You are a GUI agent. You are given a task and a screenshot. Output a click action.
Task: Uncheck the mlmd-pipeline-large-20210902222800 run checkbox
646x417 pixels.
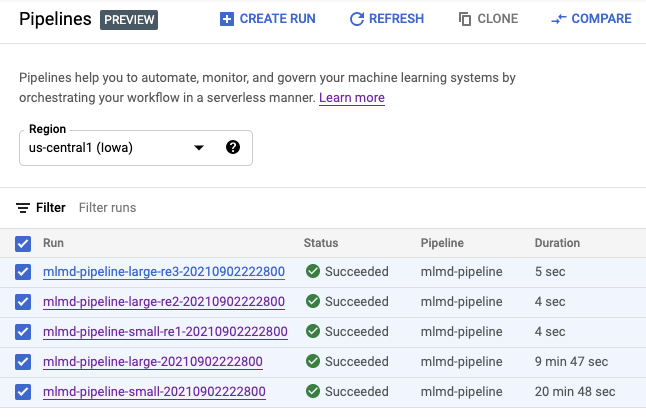click(x=23, y=362)
